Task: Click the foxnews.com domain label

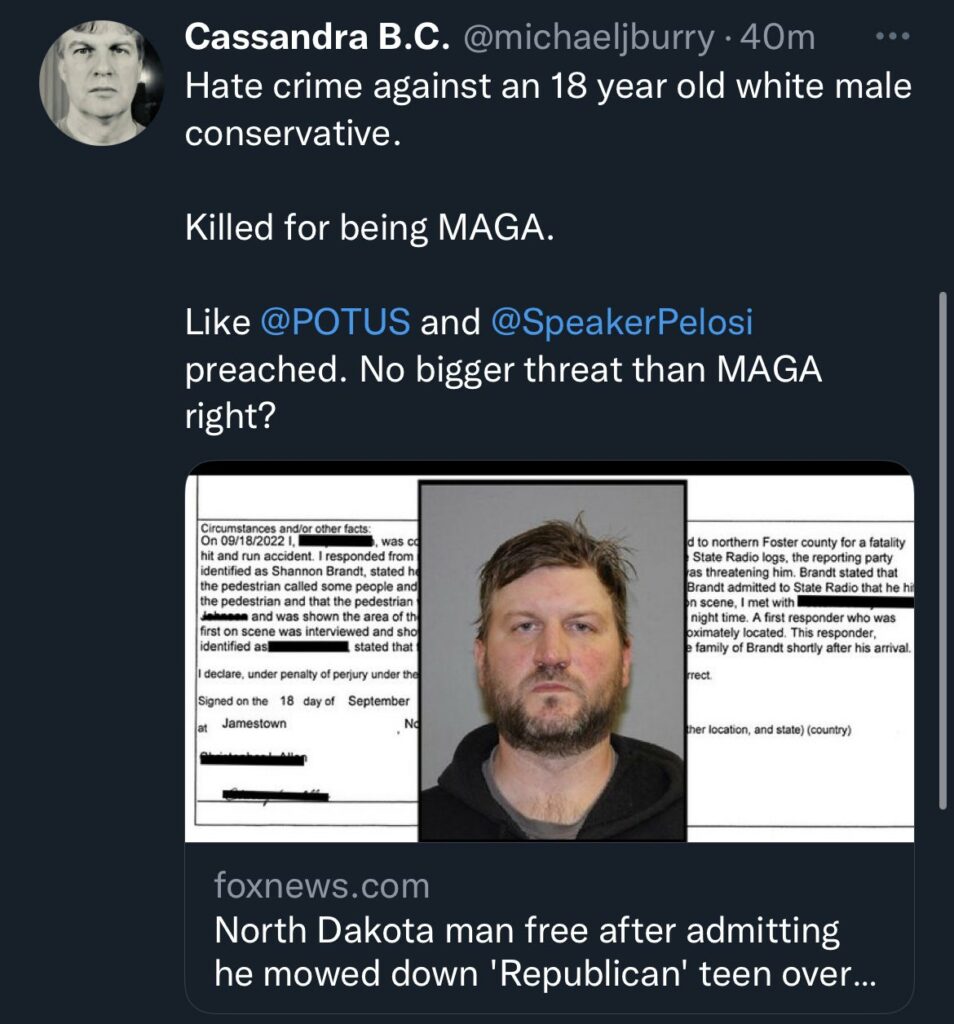Action: click(x=322, y=885)
